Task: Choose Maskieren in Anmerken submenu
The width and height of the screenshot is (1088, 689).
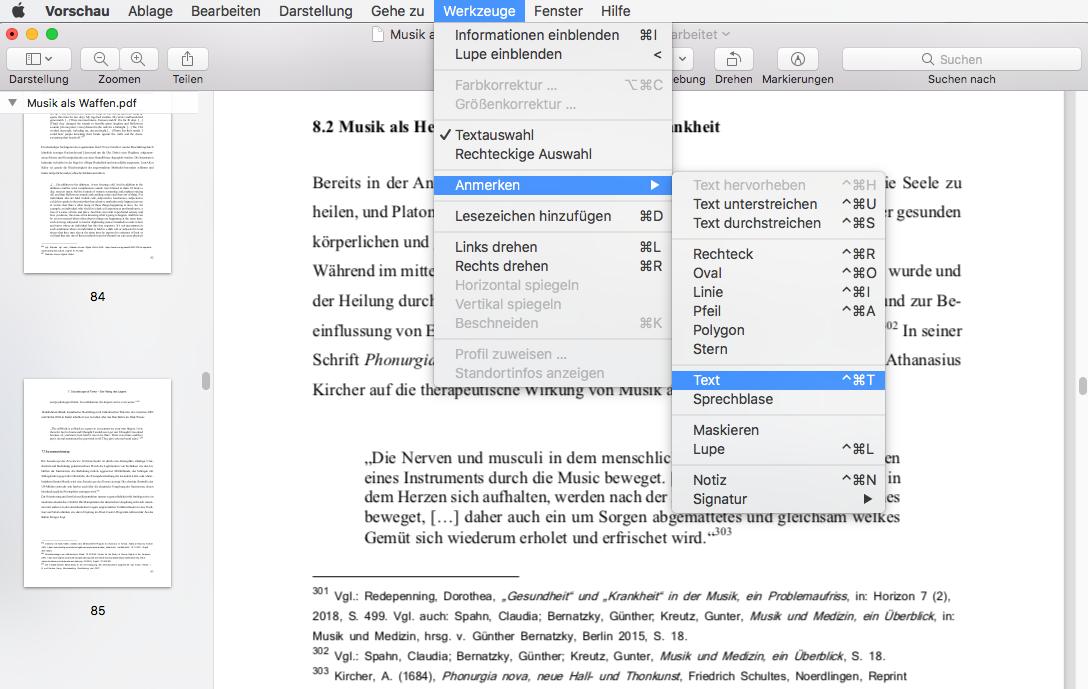Action: coord(779,430)
